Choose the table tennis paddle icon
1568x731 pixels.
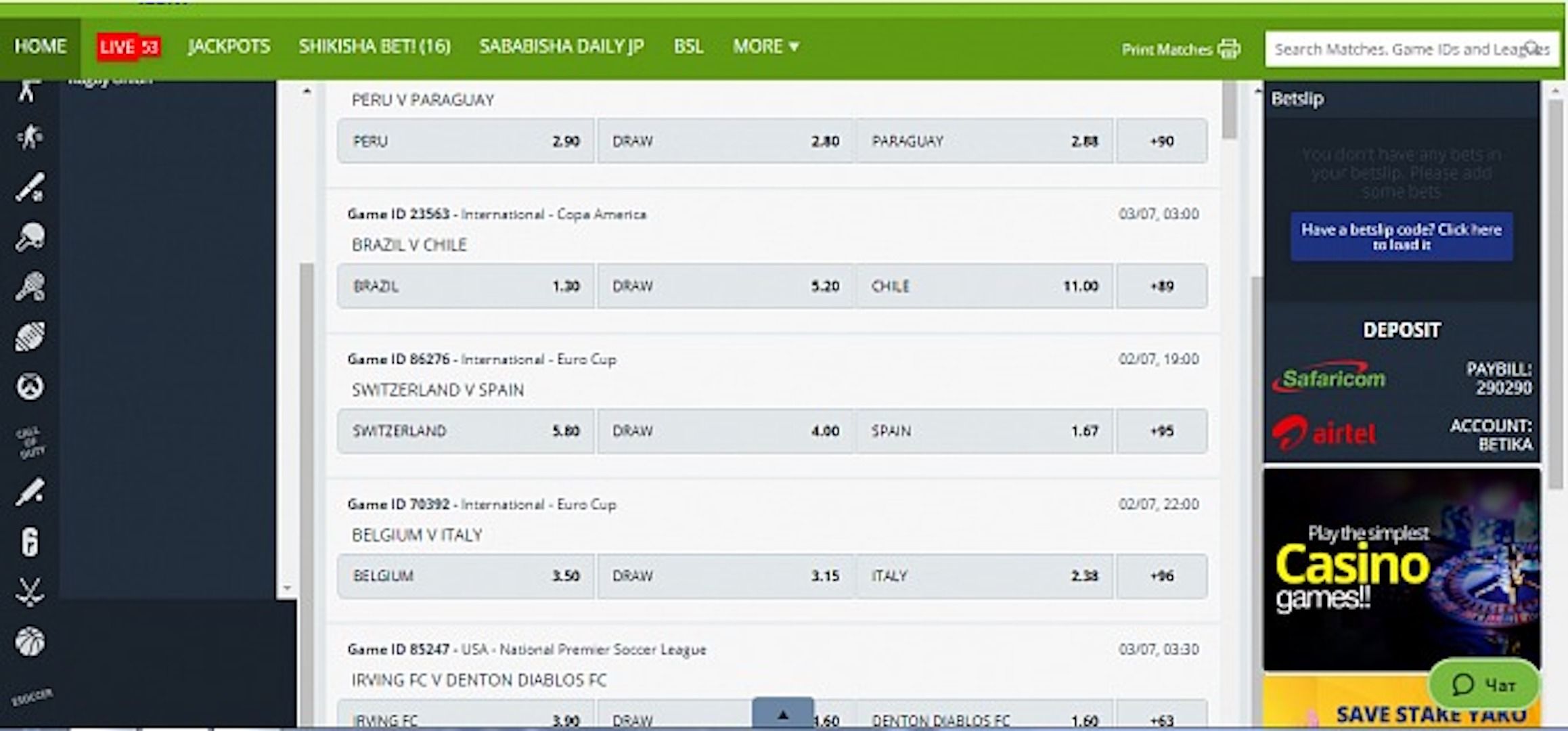pyautogui.click(x=30, y=237)
